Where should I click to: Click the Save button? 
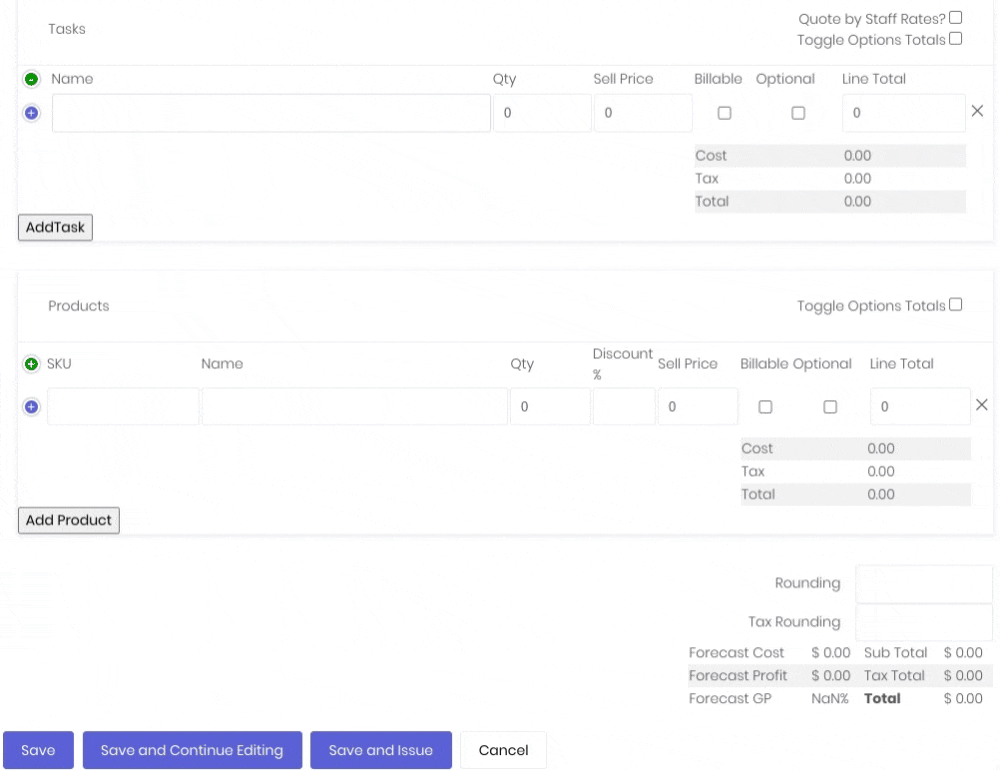(38, 750)
